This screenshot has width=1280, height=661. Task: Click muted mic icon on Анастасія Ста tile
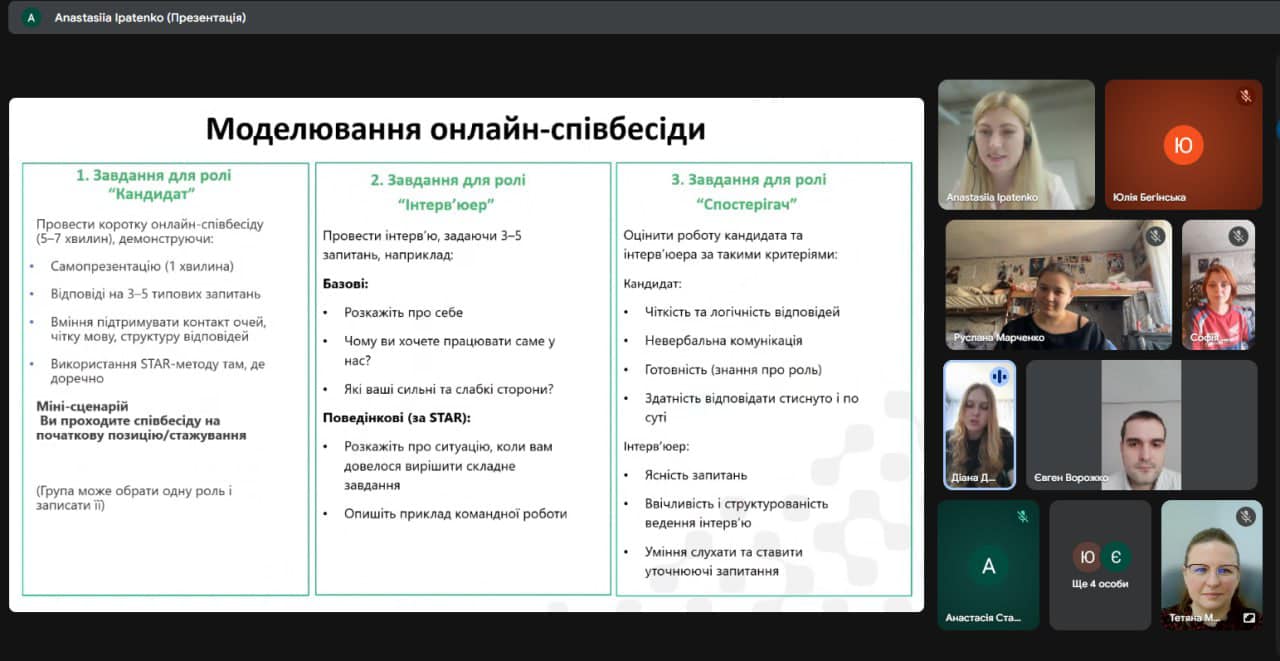click(1022, 516)
